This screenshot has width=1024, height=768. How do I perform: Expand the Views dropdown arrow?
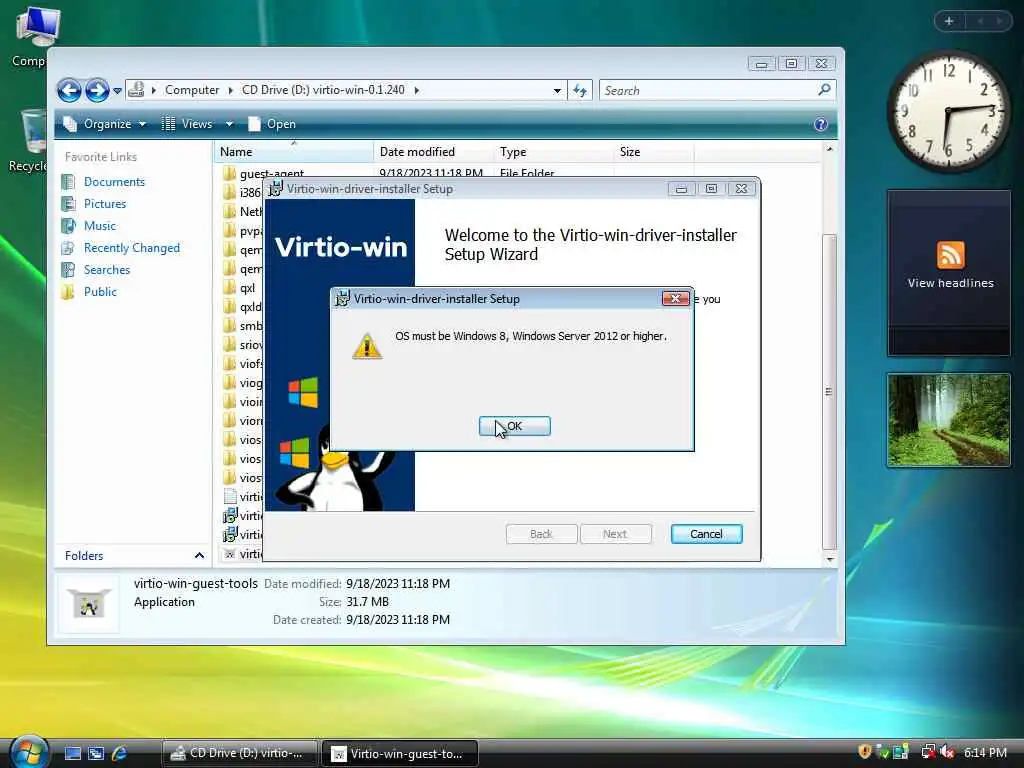click(229, 124)
